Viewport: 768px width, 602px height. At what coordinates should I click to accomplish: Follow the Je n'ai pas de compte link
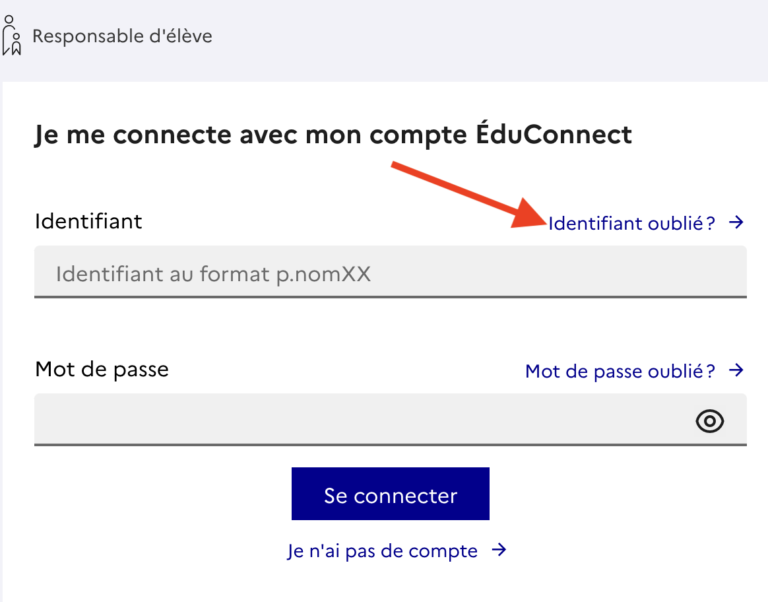point(382,551)
